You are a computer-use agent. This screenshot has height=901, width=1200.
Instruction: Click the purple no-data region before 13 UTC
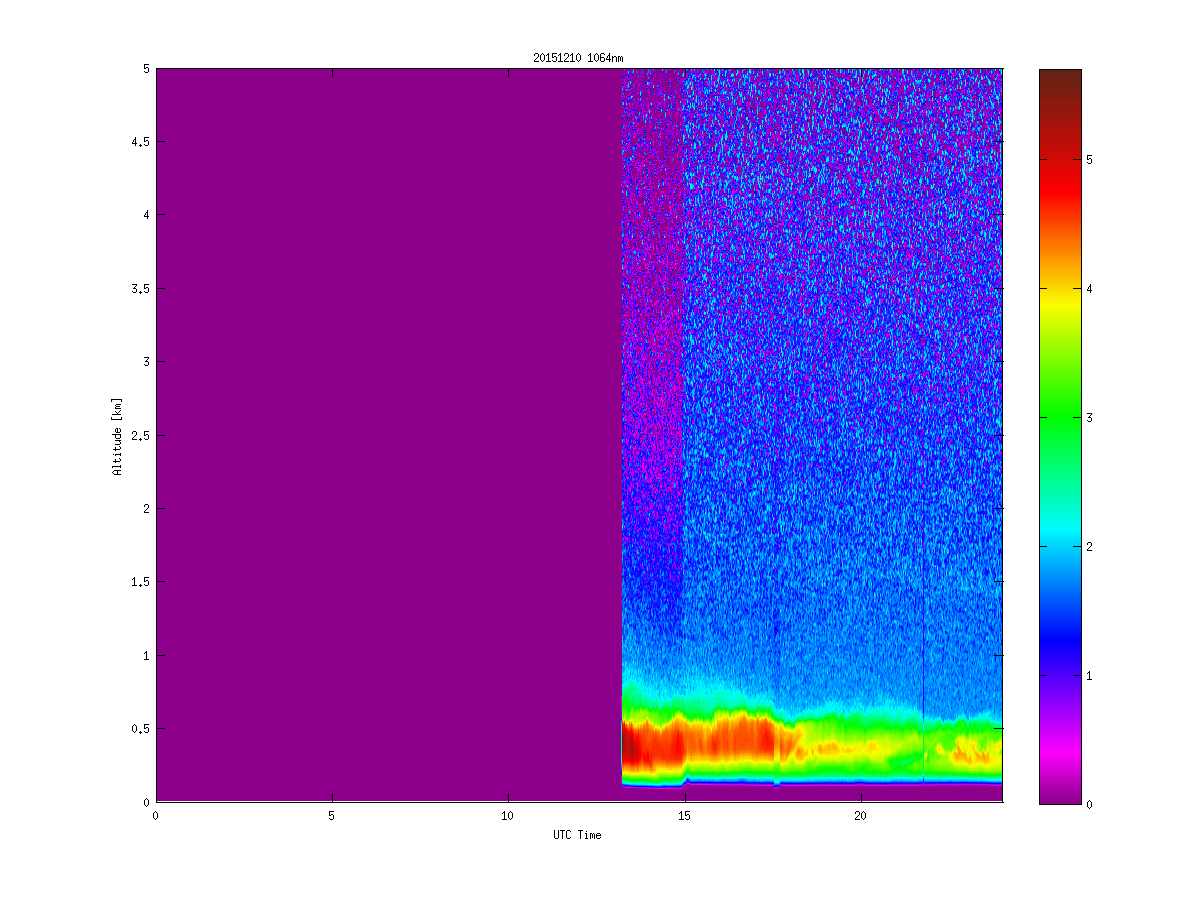pos(389,435)
